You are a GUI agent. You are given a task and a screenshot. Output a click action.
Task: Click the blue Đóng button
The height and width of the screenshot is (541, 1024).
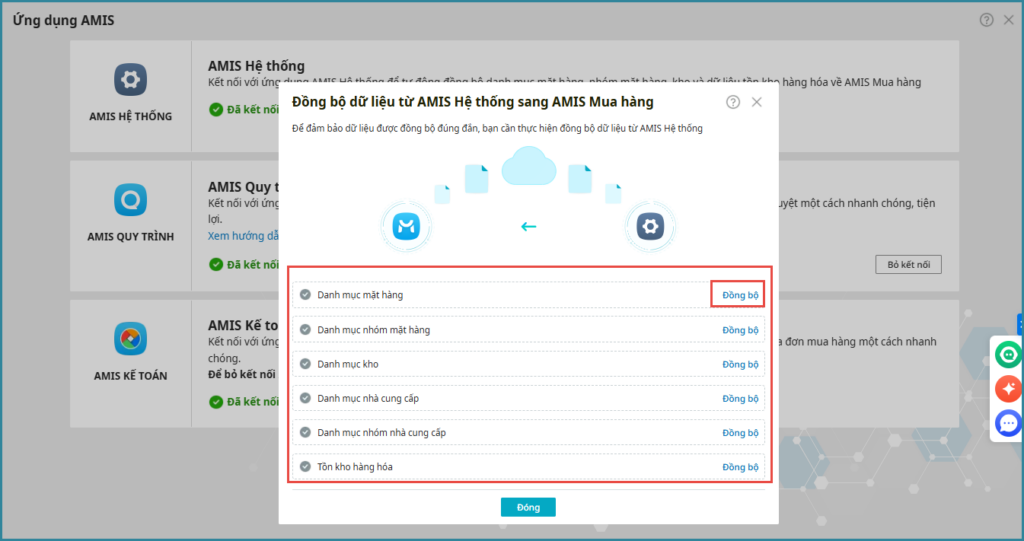click(x=528, y=507)
